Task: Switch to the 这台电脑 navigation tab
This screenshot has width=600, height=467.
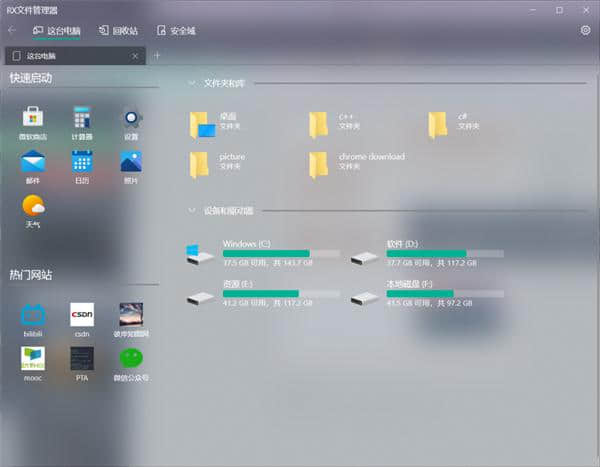Action: point(57,31)
